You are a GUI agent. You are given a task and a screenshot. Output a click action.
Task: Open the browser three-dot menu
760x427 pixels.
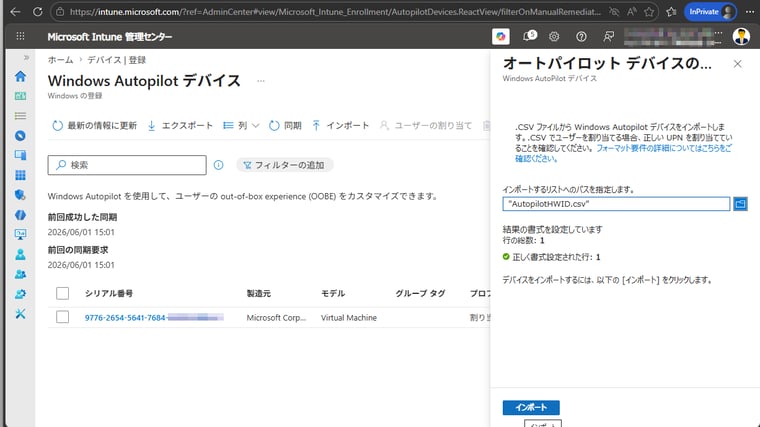click(x=750, y=12)
